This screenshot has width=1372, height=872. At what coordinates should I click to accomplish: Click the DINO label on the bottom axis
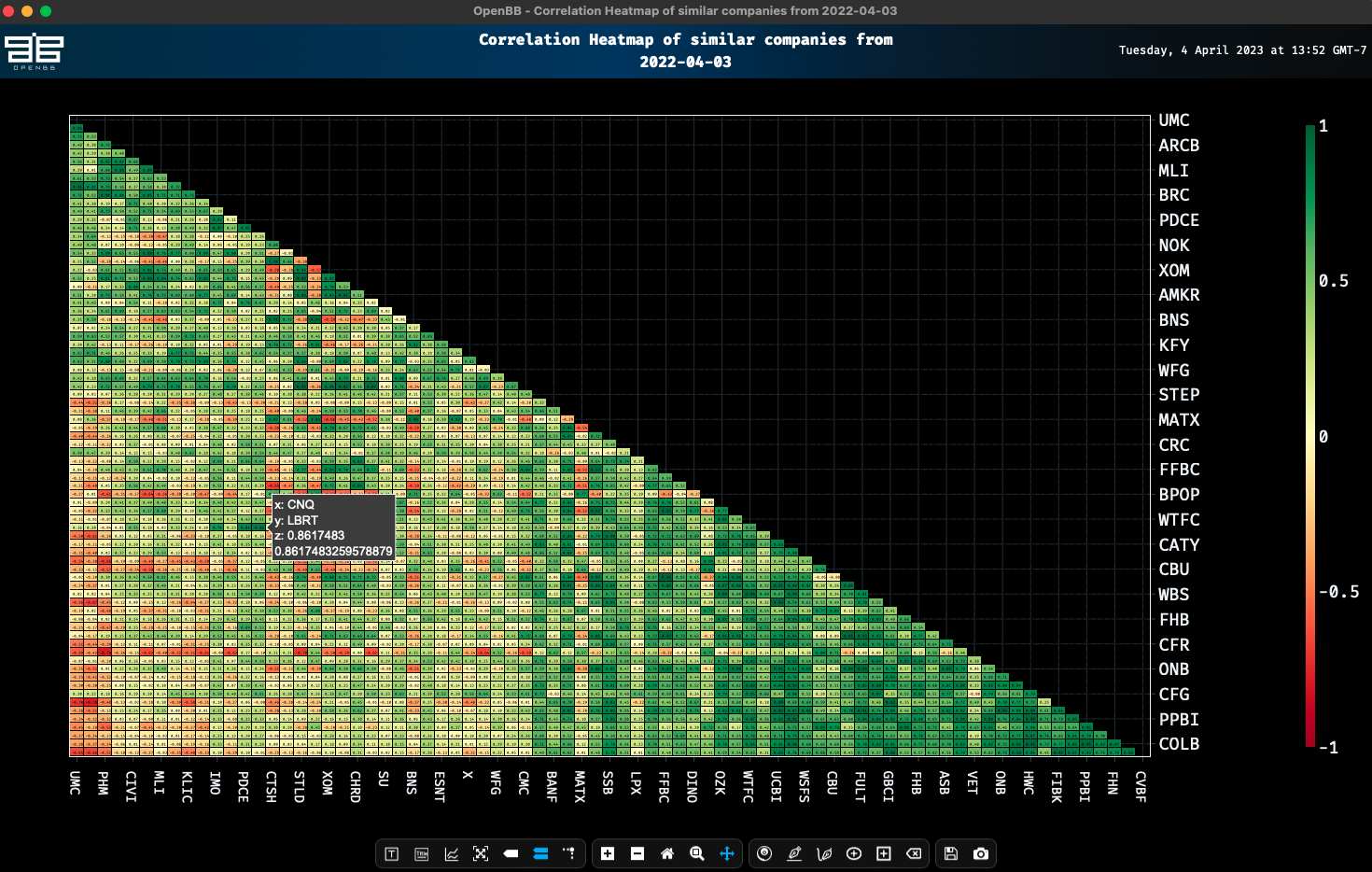pos(692,787)
